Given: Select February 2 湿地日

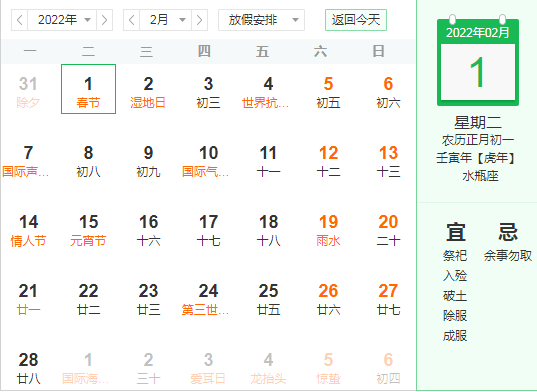Looking at the screenshot, I should tap(148, 92).
